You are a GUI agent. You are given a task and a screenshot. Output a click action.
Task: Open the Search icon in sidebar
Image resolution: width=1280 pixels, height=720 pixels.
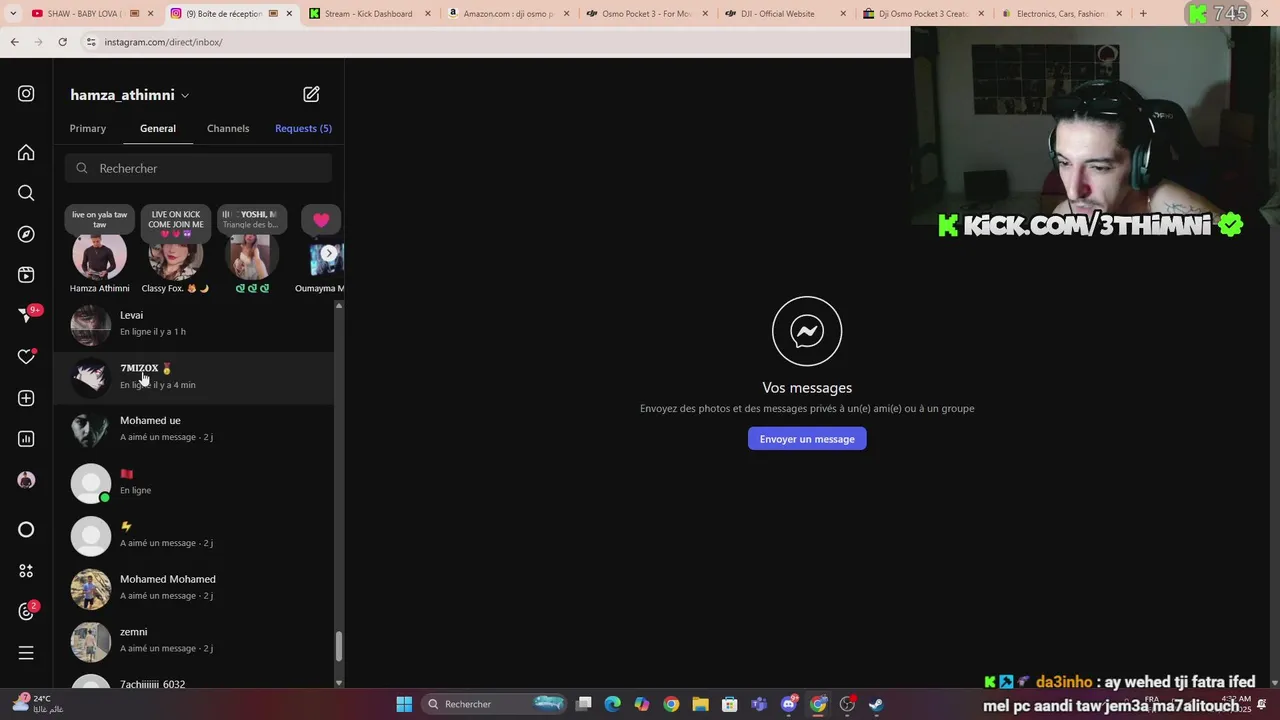(x=26, y=193)
